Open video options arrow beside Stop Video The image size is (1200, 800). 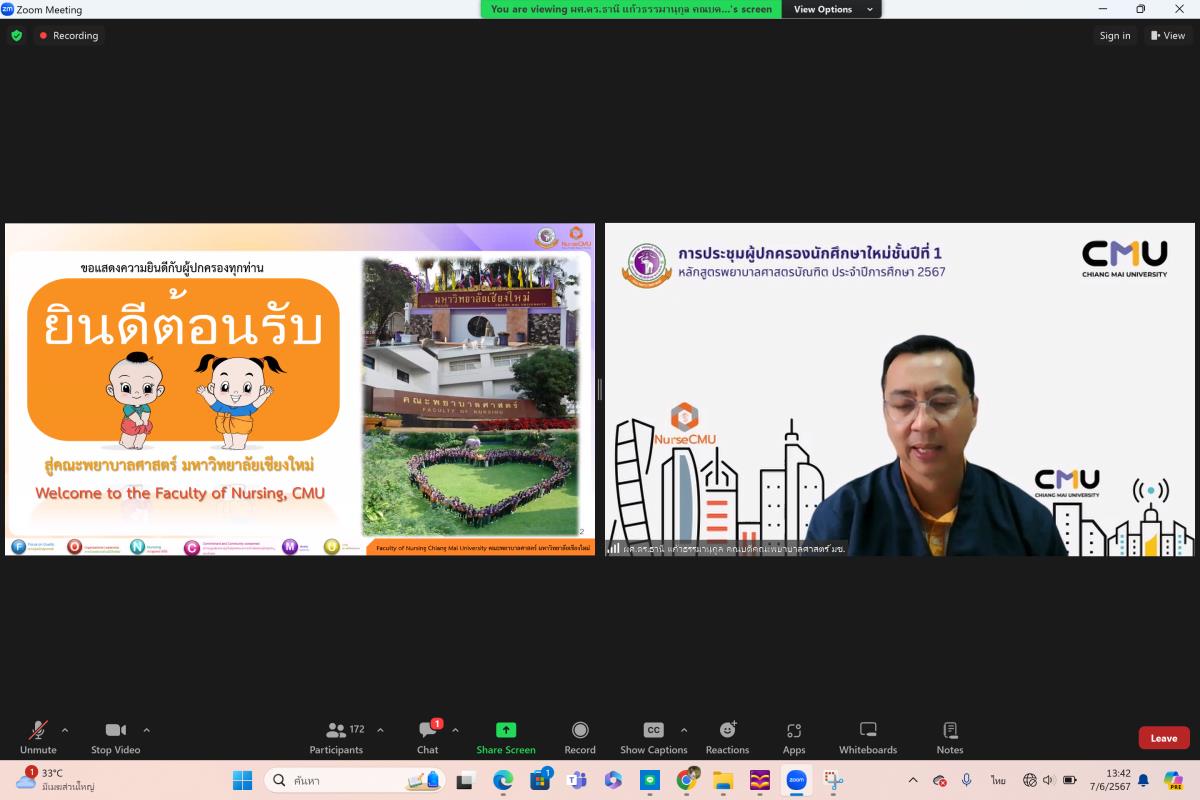(146, 730)
